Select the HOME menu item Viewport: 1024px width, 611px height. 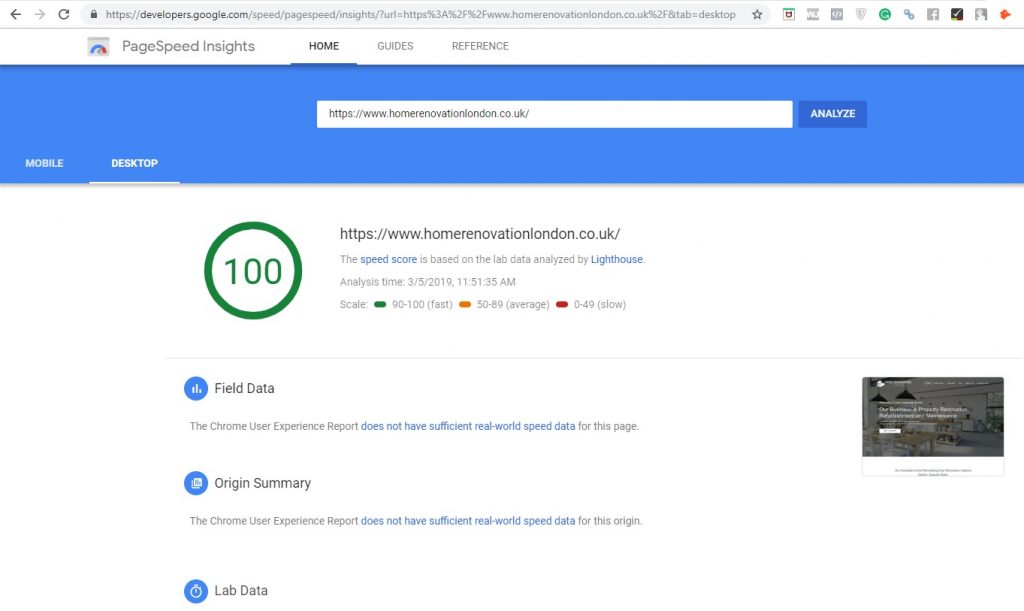(323, 46)
